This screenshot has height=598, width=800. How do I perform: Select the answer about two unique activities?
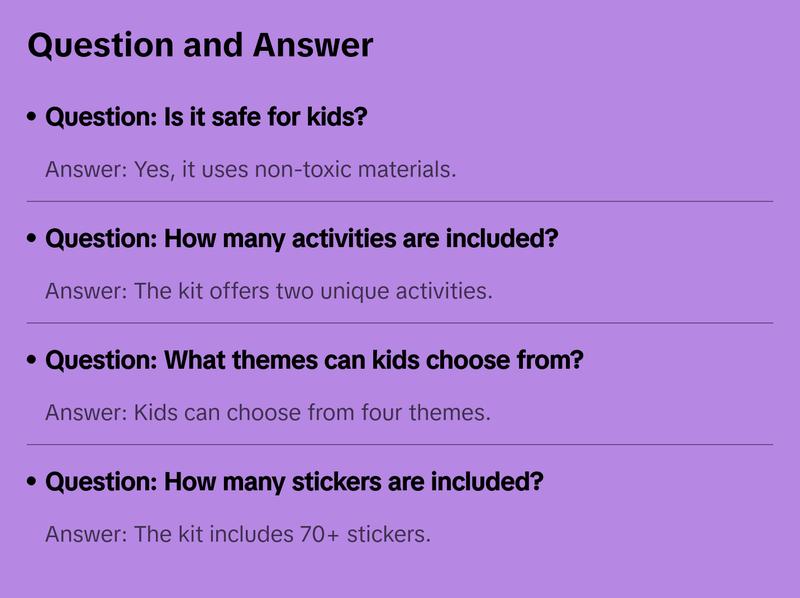269,291
